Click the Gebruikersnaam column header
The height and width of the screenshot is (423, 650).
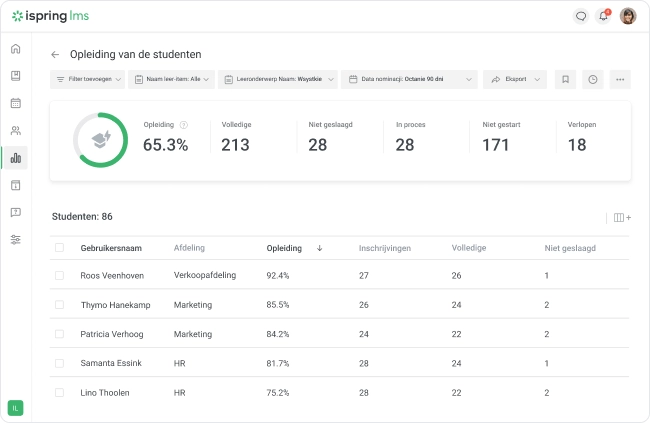pos(111,248)
